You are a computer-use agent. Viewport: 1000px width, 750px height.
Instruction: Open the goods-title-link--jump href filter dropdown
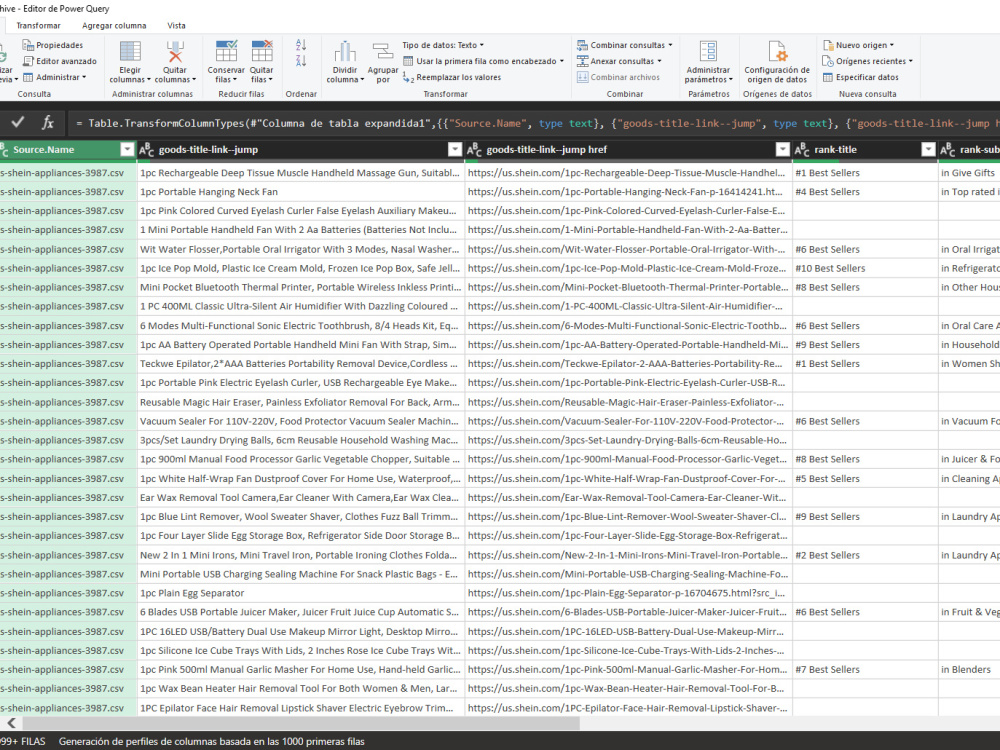(x=783, y=149)
